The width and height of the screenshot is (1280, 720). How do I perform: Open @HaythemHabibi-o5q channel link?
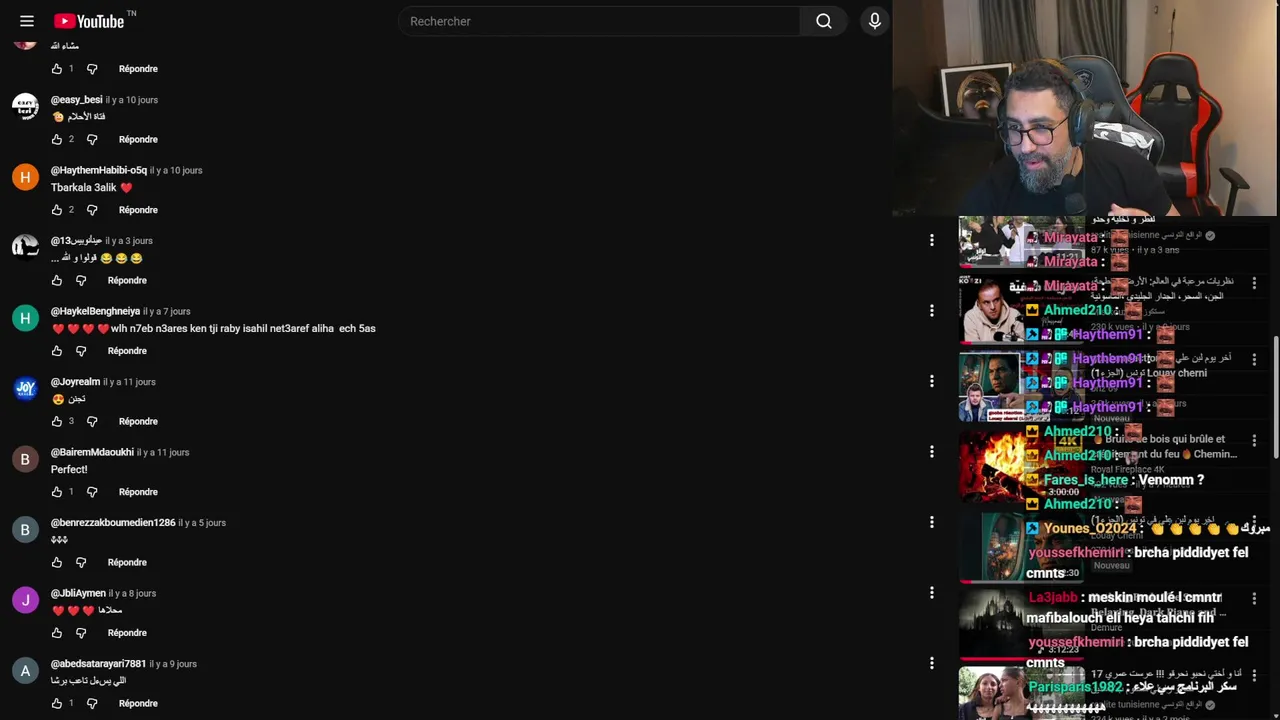coord(99,170)
